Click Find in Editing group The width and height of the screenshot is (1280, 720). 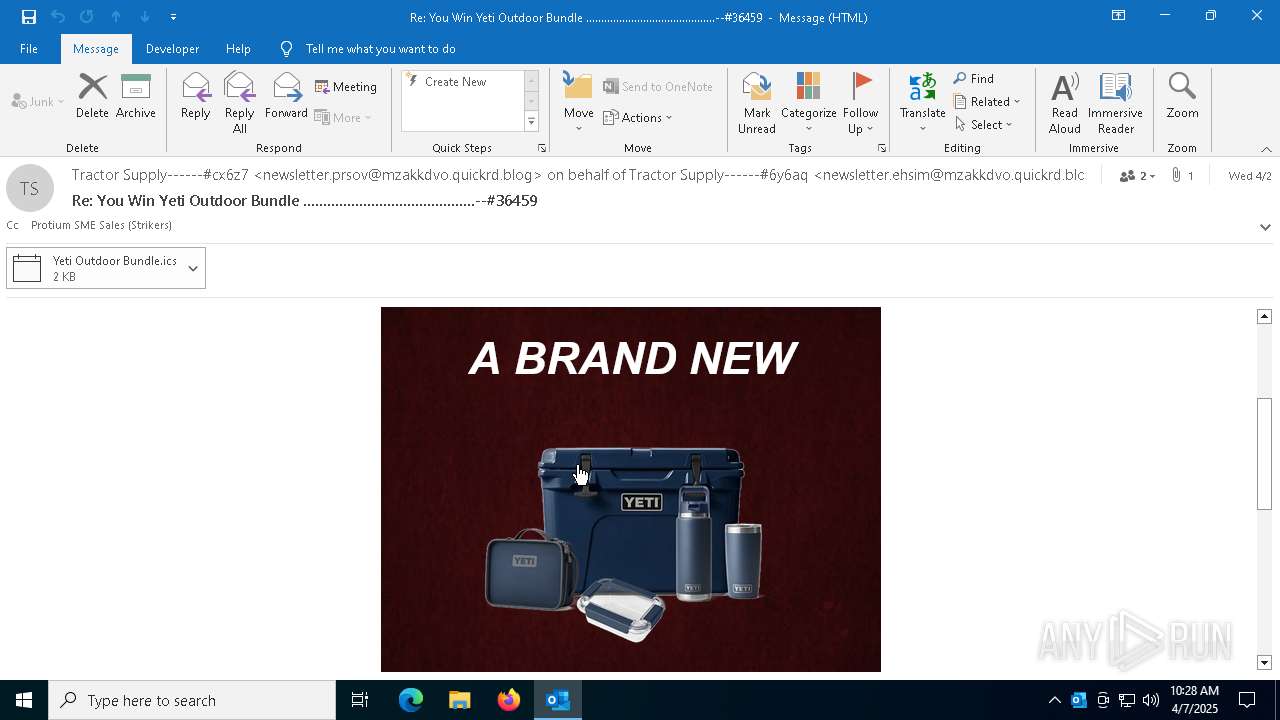pos(974,79)
